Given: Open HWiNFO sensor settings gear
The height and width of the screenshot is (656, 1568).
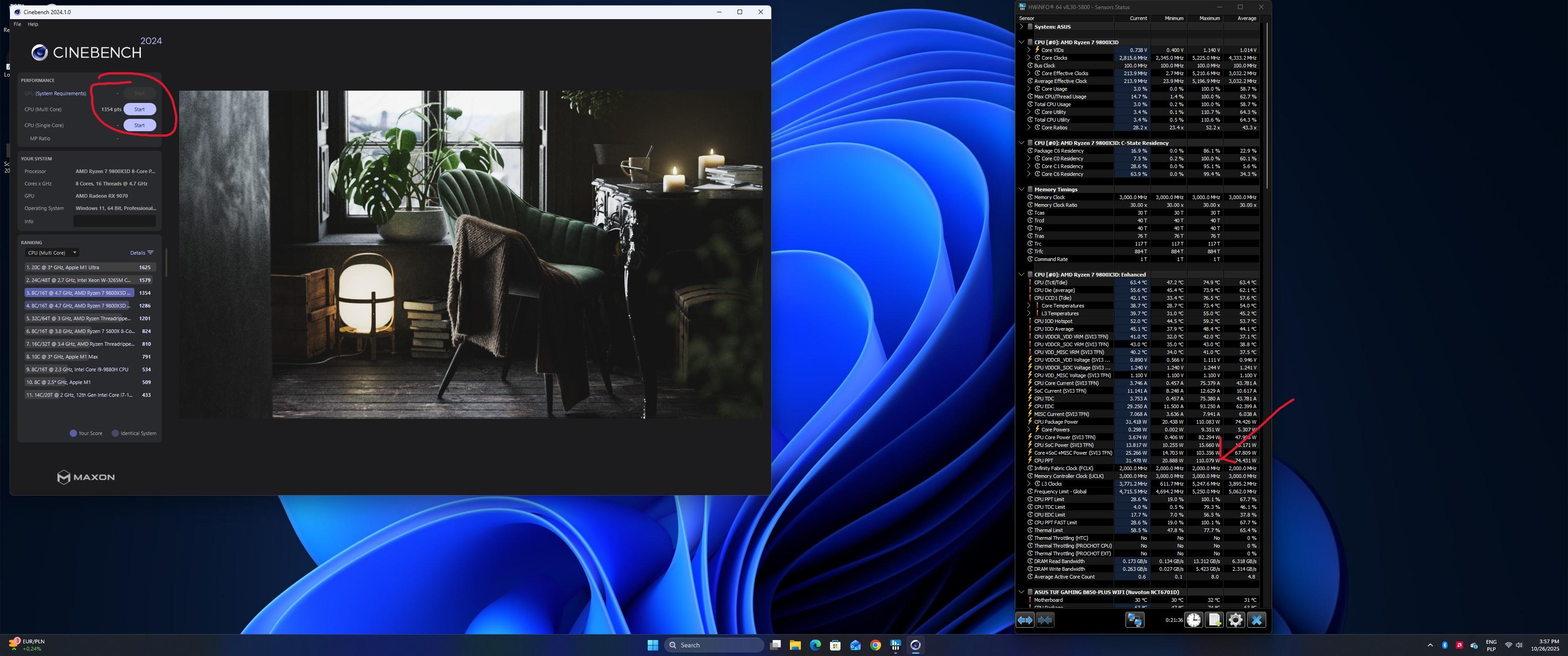Looking at the screenshot, I should tap(1235, 620).
